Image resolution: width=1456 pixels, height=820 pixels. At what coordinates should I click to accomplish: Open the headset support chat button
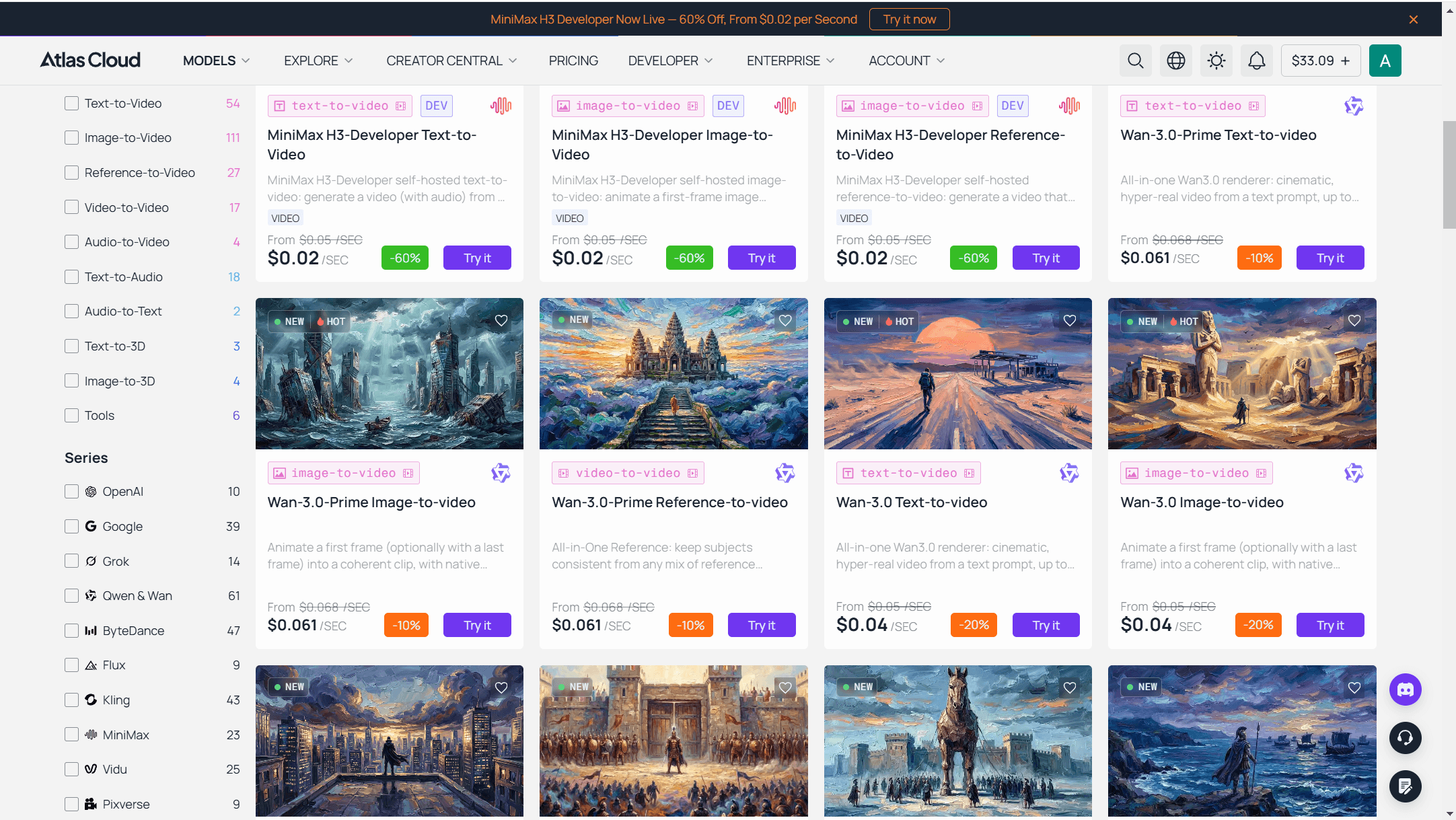[x=1406, y=738]
